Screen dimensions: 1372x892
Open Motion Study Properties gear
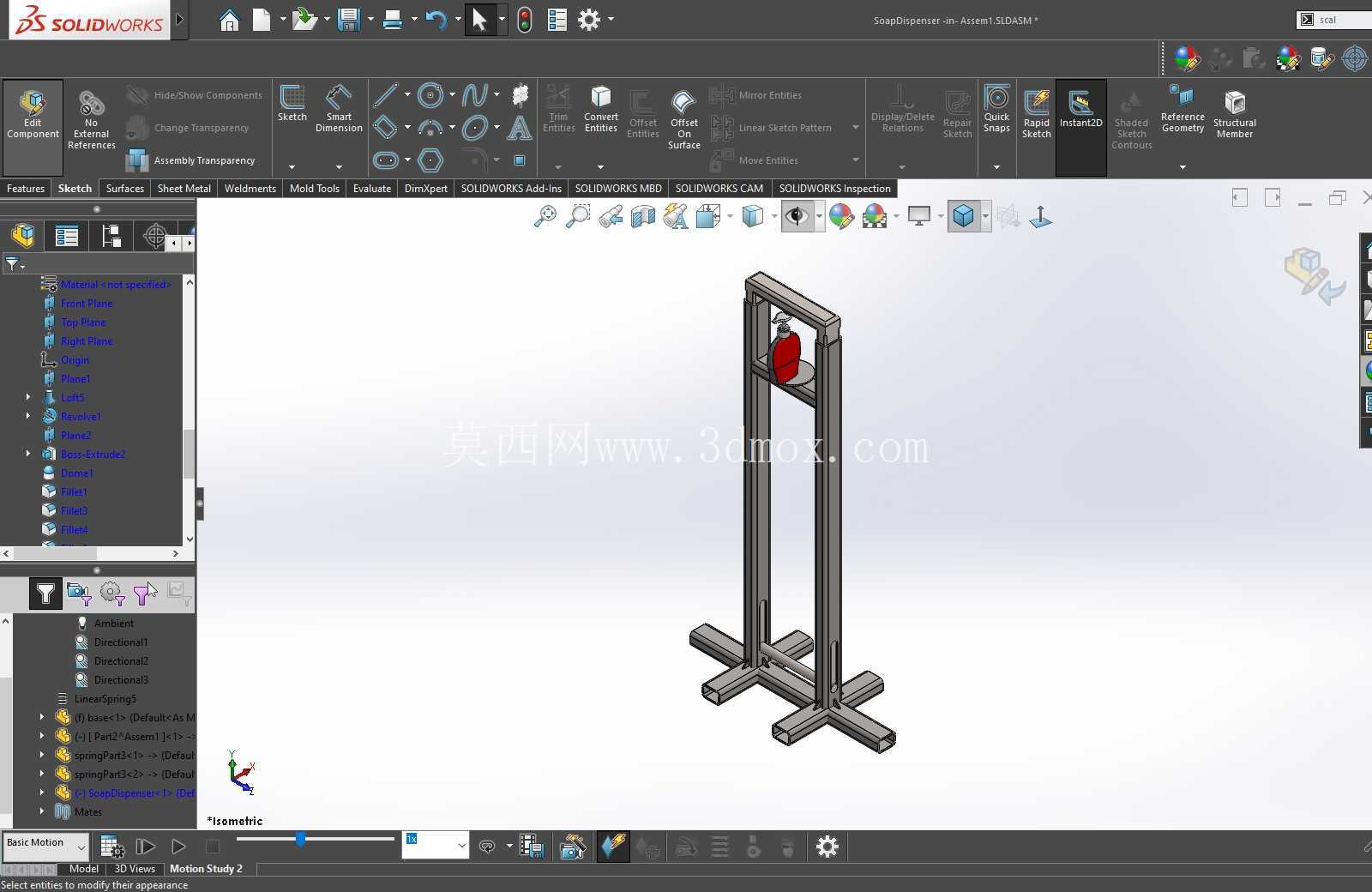[827, 847]
